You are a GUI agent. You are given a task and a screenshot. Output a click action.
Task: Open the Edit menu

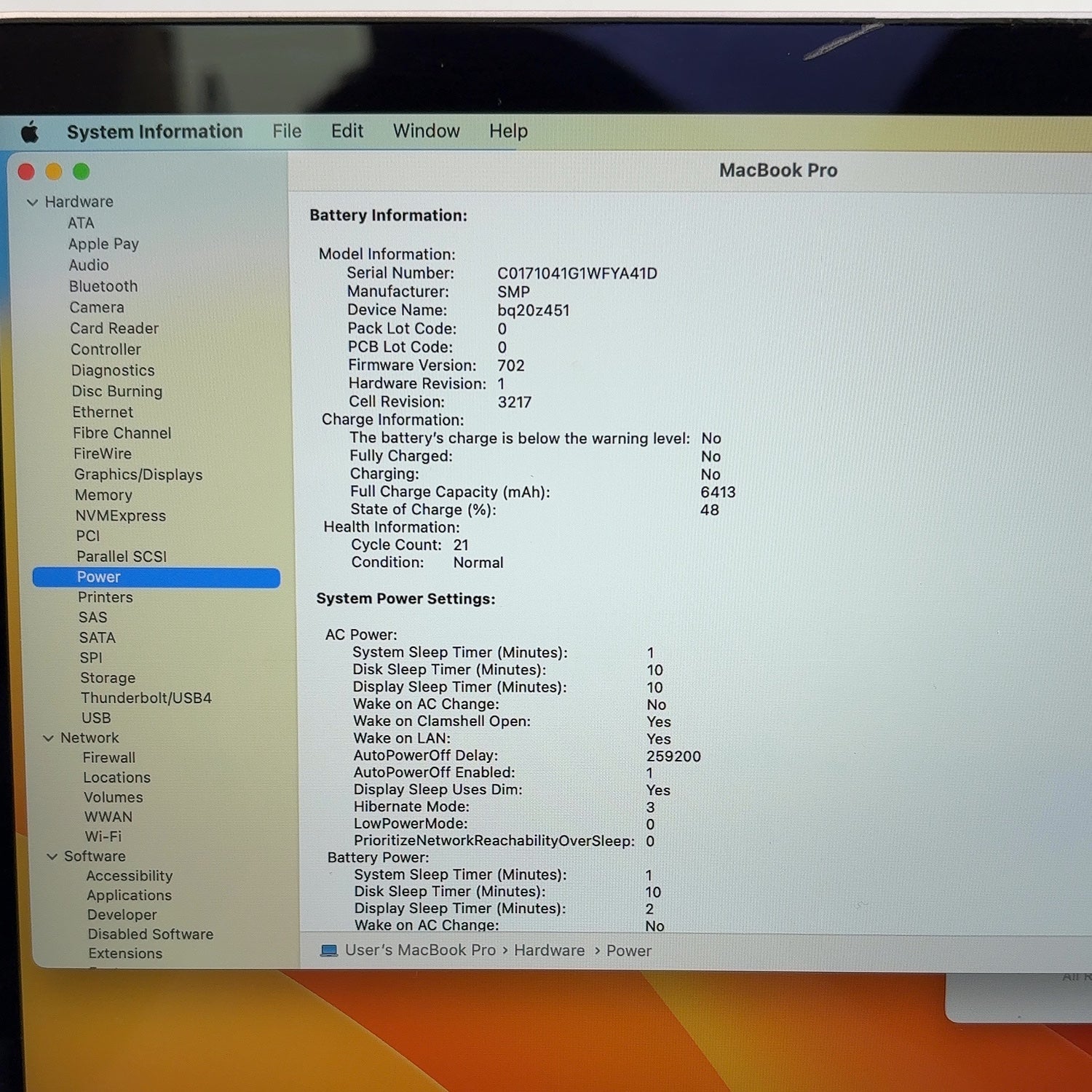pyautogui.click(x=347, y=131)
